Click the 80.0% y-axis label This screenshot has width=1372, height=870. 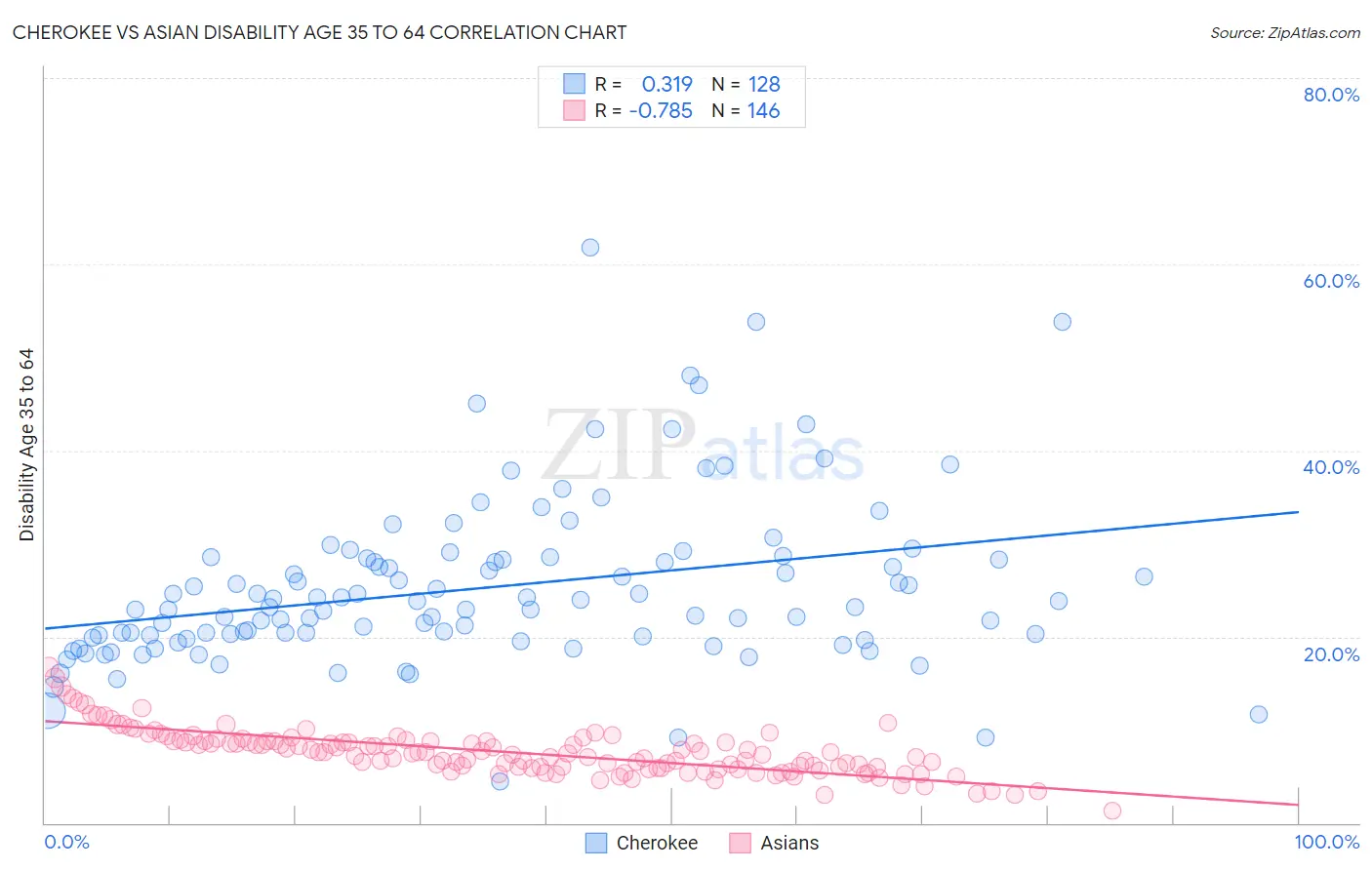pos(1331,95)
